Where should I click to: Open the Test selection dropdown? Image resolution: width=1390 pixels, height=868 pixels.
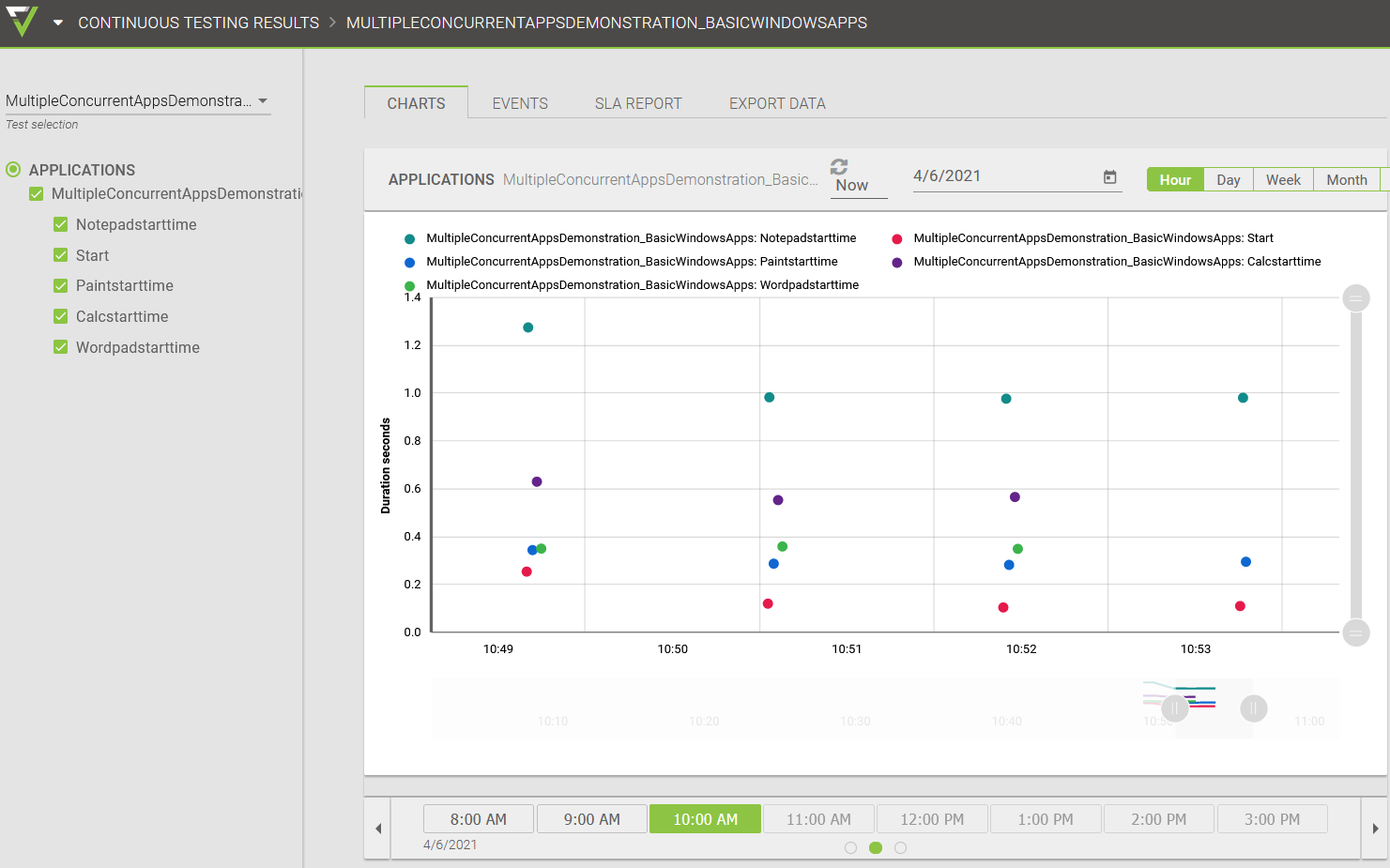point(137,101)
